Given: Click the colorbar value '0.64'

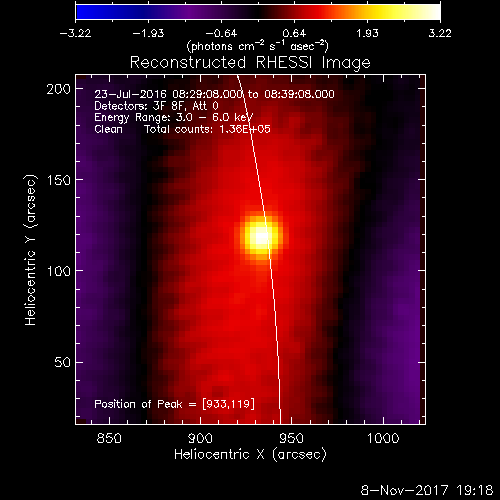Looking at the screenshot, I should coord(294,33).
